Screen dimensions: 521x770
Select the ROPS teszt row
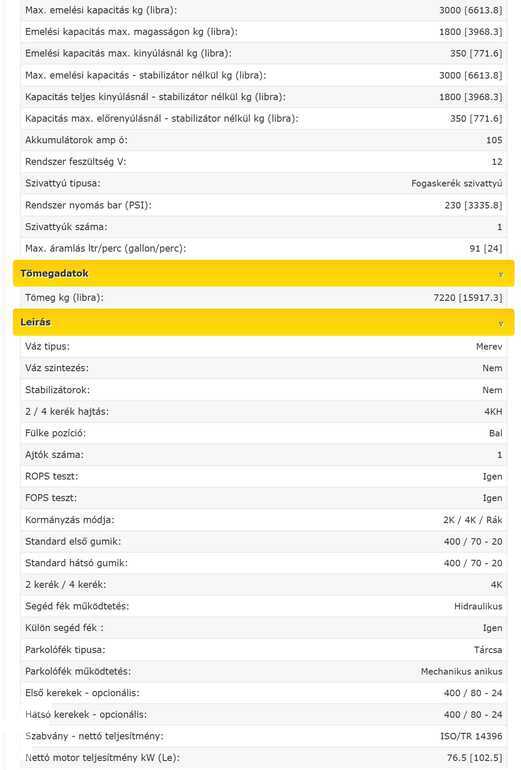263,476
